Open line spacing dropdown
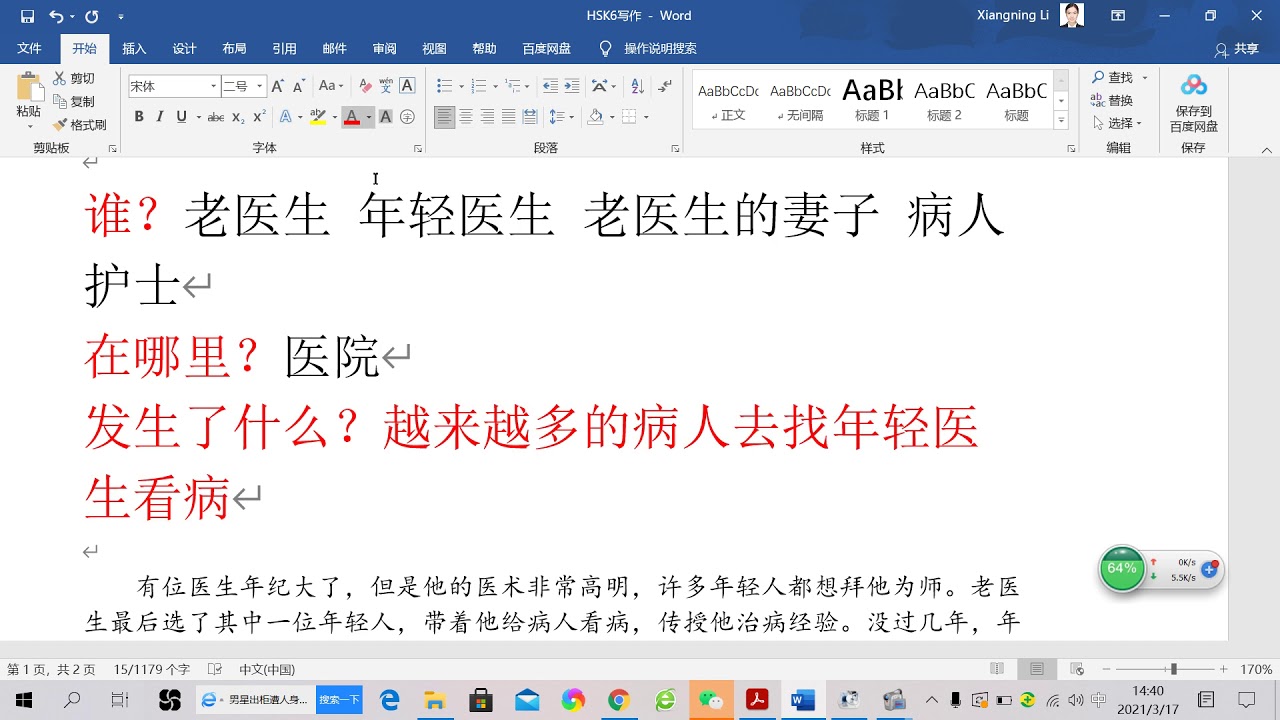This screenshot has height=720, width=1280. (562, 117)
